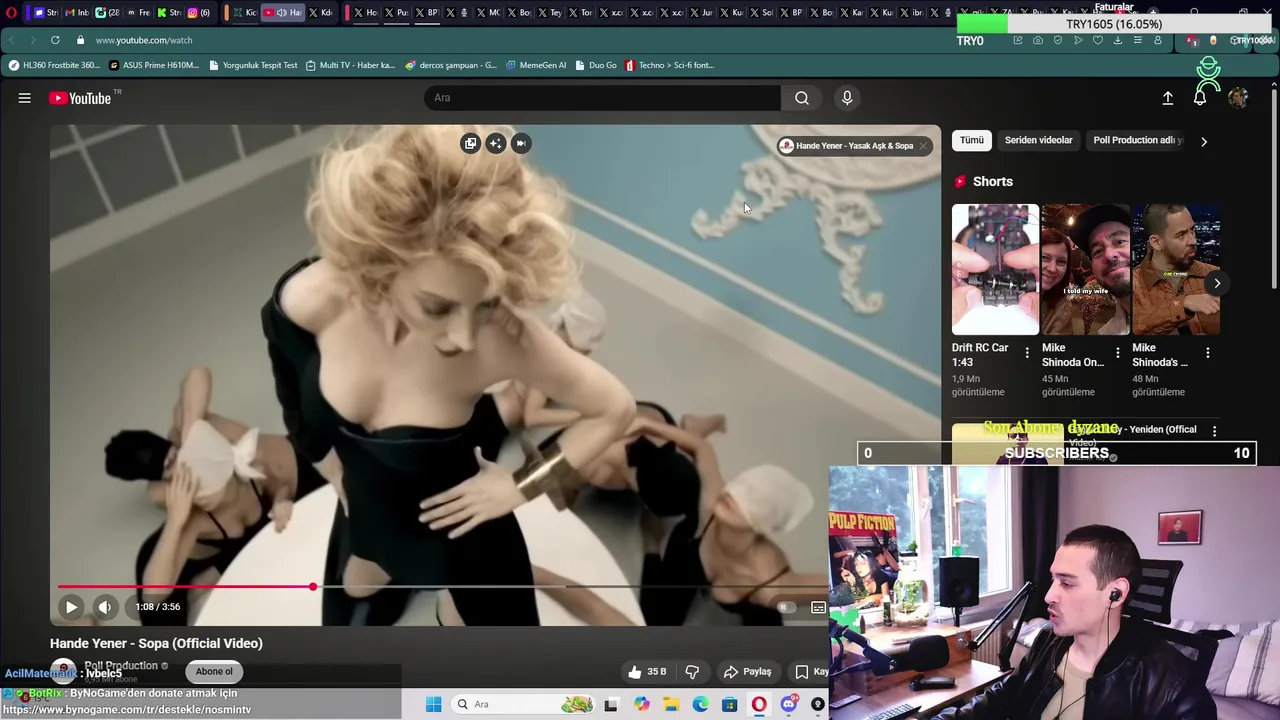
Task: Switch to Opera in the taskbar
Action: tap(759, 704)
